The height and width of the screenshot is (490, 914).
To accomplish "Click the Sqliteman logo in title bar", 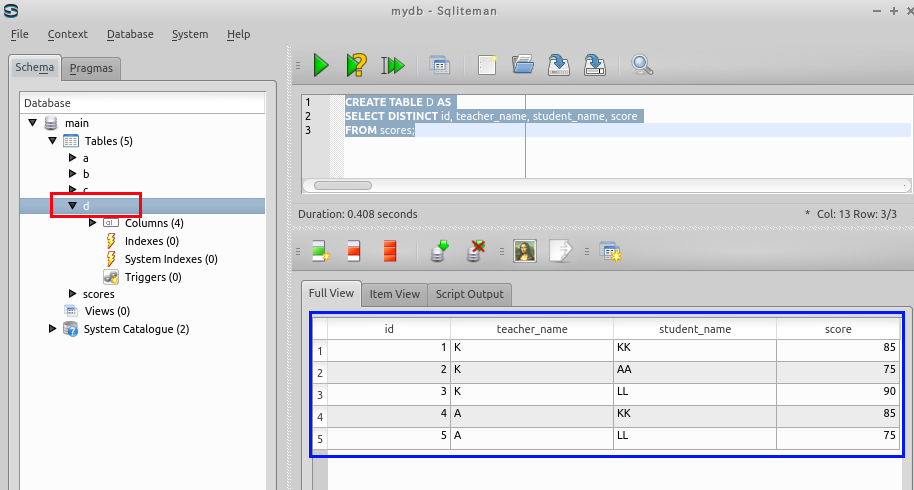I will point(10,10).
